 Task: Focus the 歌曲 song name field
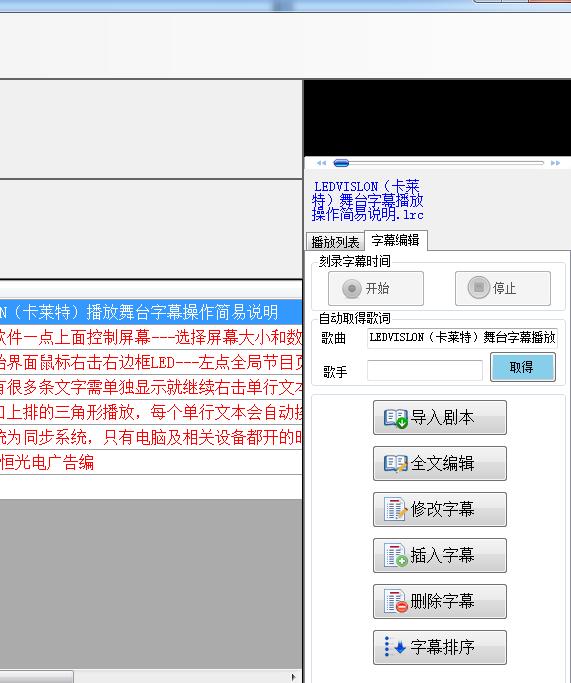pyautogui.click(x=462, y=338)
